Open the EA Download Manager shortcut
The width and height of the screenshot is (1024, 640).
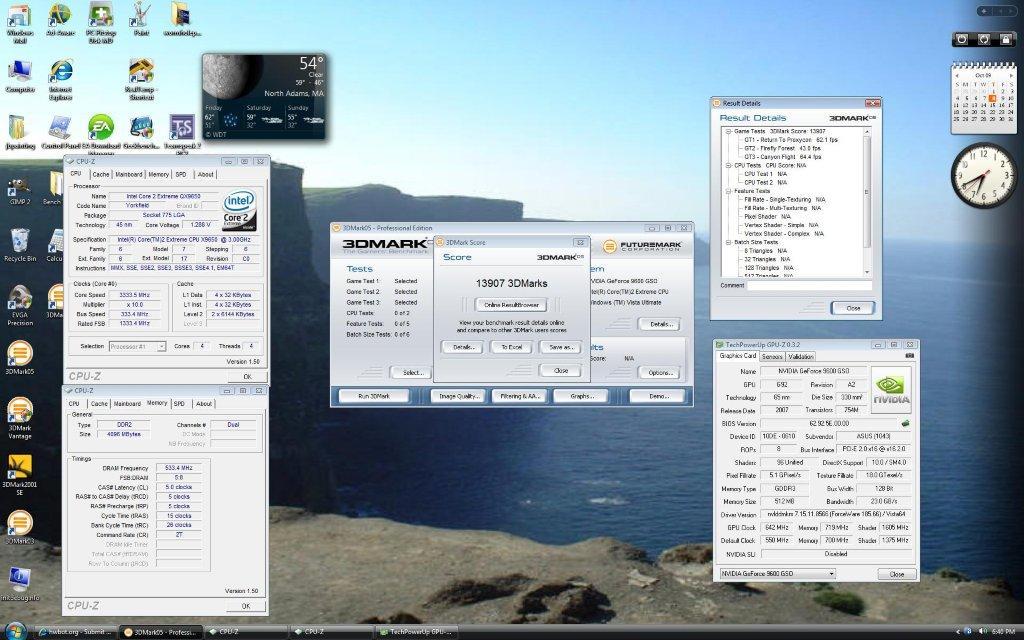[x=101, y=133]
